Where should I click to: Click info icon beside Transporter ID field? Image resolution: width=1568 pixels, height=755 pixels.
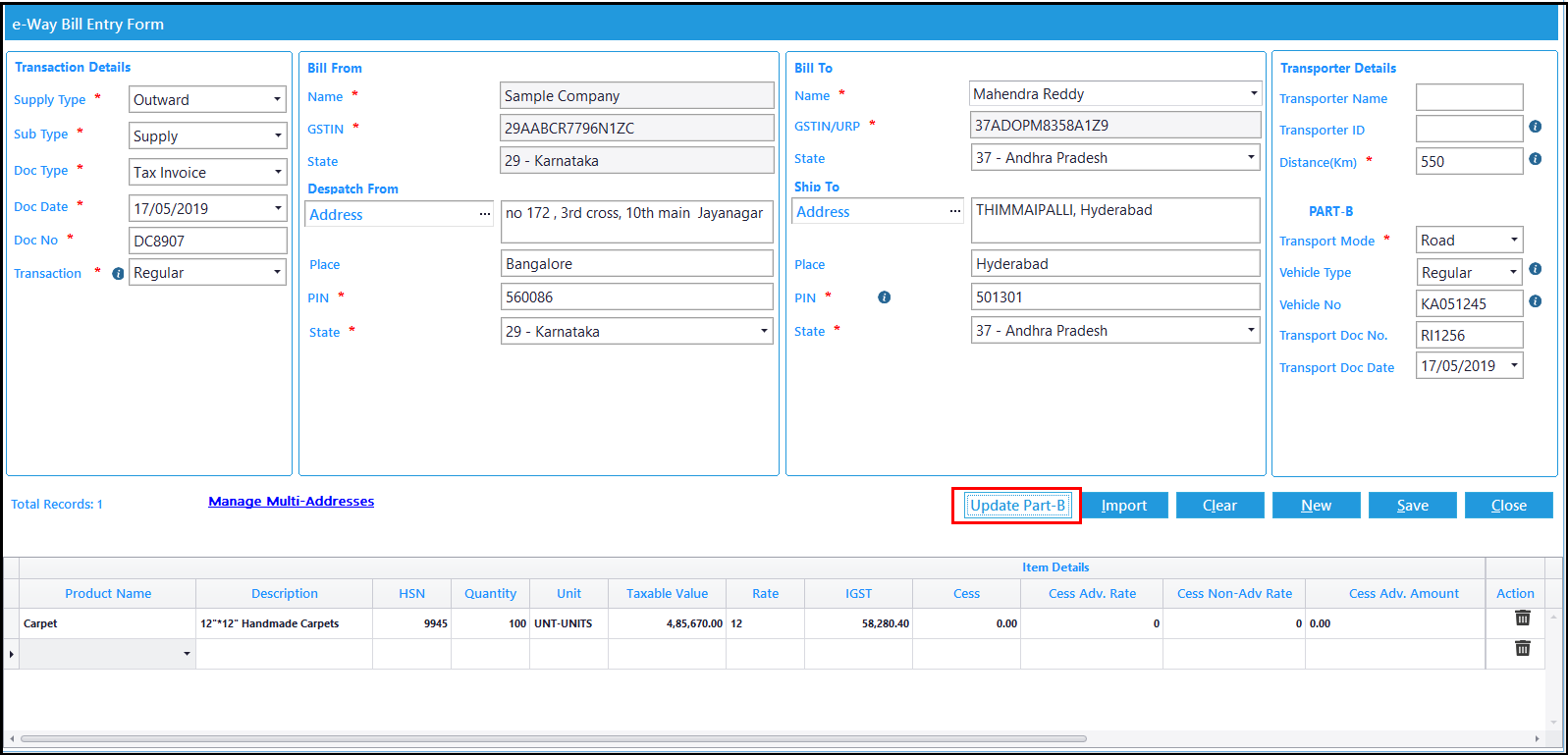(1536, 127)
